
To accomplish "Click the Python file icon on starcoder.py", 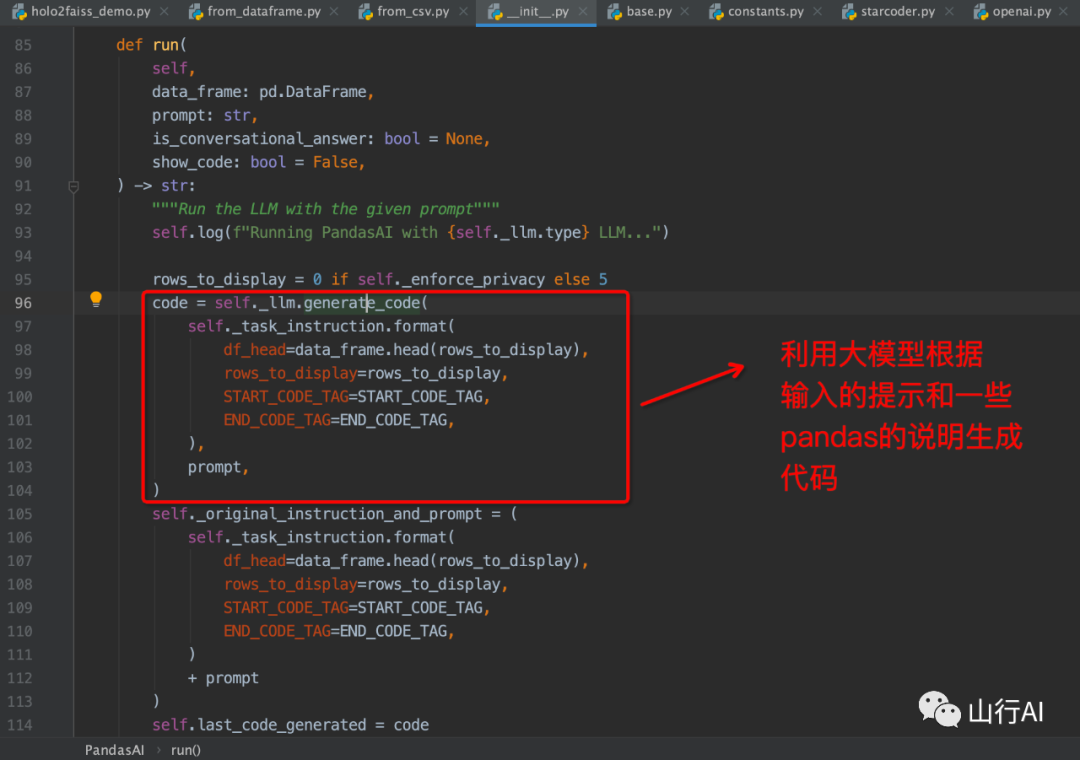I will pyautogui.click(x=849, y=12).
